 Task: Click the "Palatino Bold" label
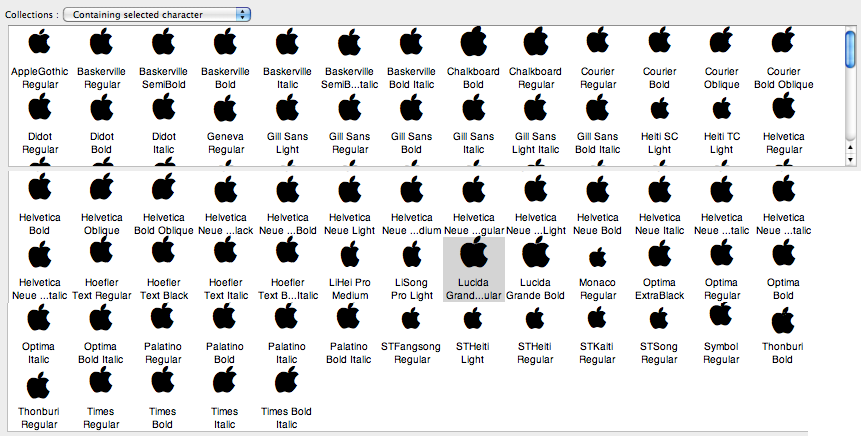click(224, 353)
